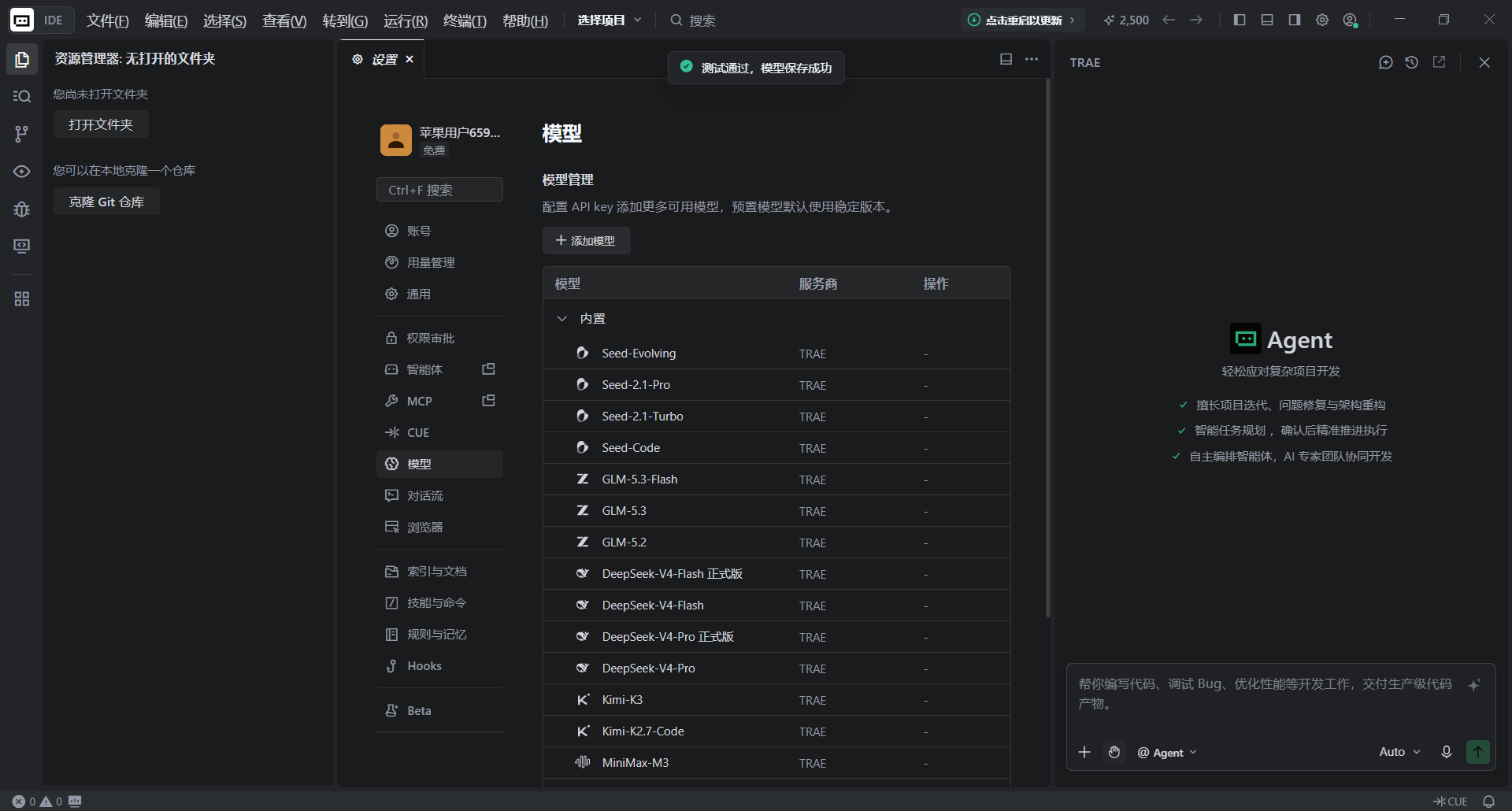Viewport: 1512px width, 811px height.
Task: Open the remote monitor icon in the activity bar
Action: click(22, 246)
